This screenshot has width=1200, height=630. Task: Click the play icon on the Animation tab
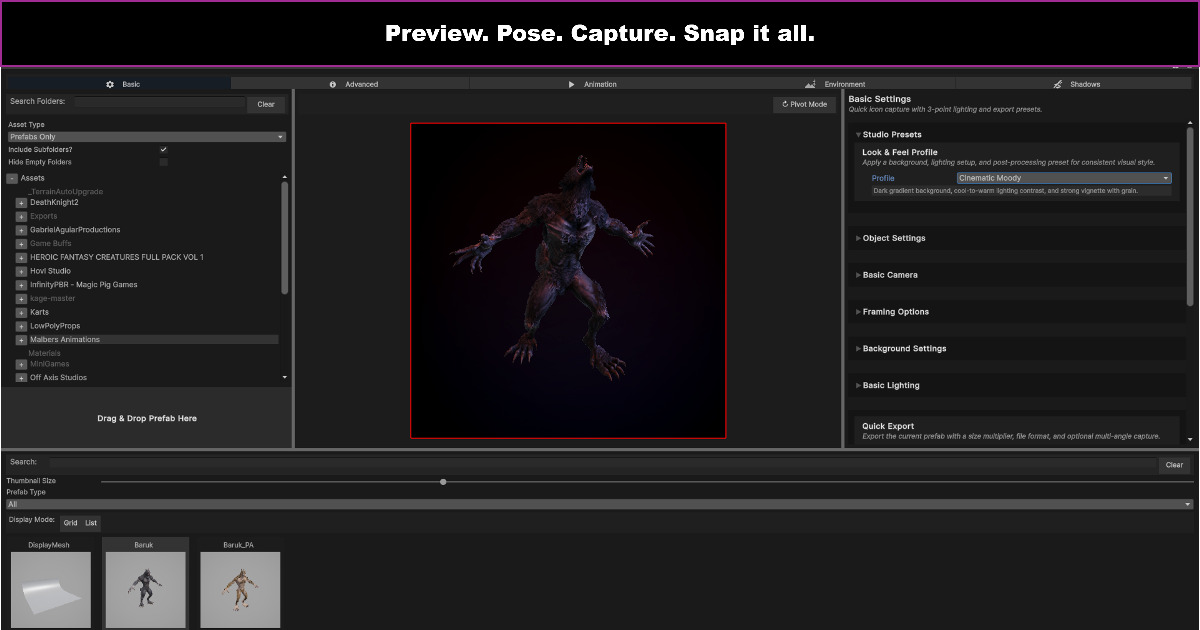coord(571,84)
